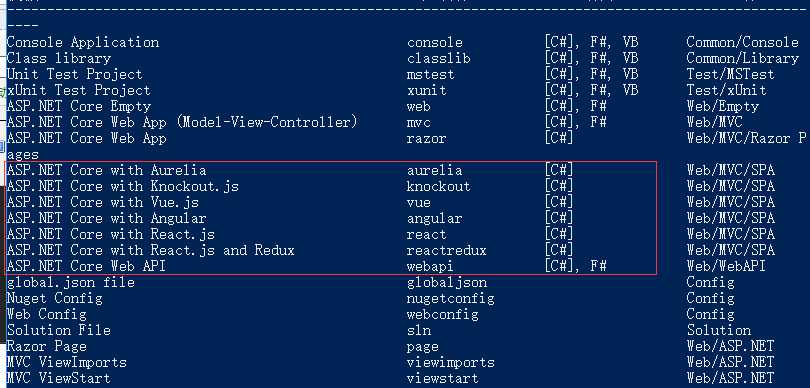Click the 'Solution File' template name
This screenshot has width=810, height=388.
coord(58,331)
